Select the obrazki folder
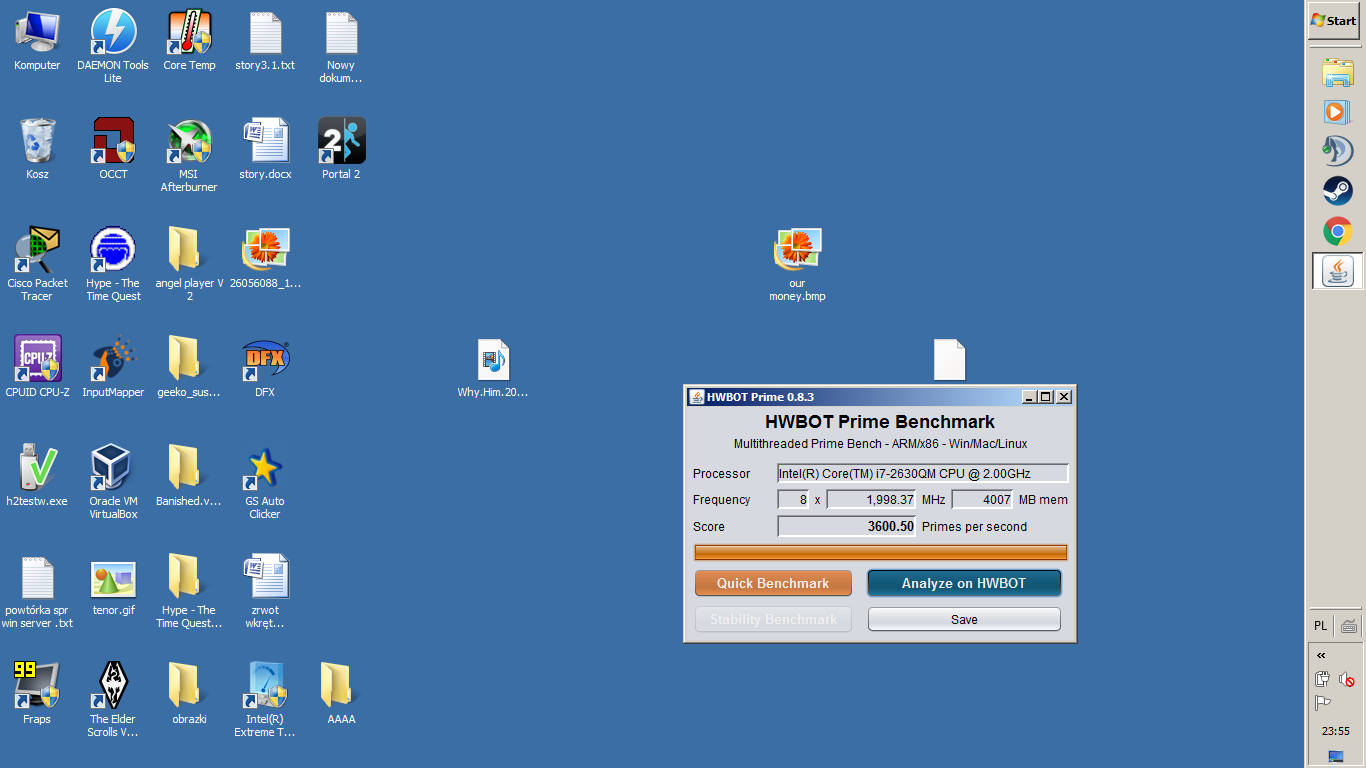The image size is (1366, 768). (x=189, y=694)
